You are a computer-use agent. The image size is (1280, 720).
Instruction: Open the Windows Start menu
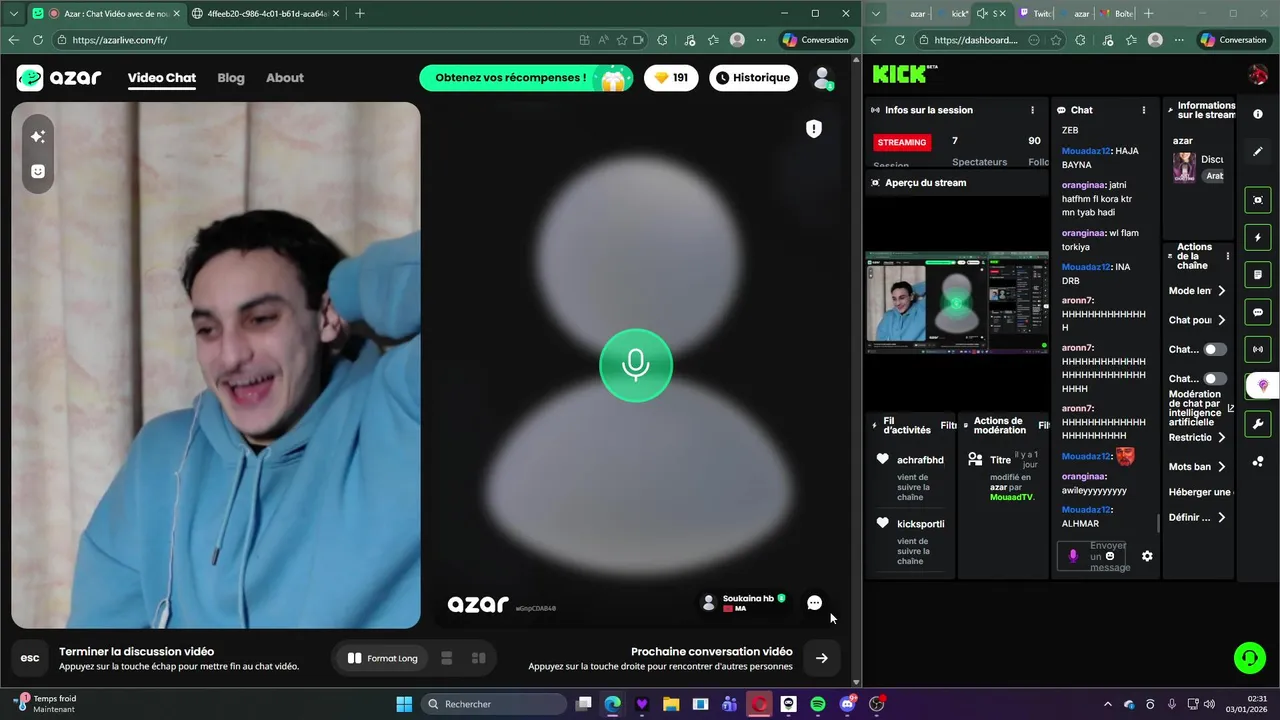pos(404,704)
